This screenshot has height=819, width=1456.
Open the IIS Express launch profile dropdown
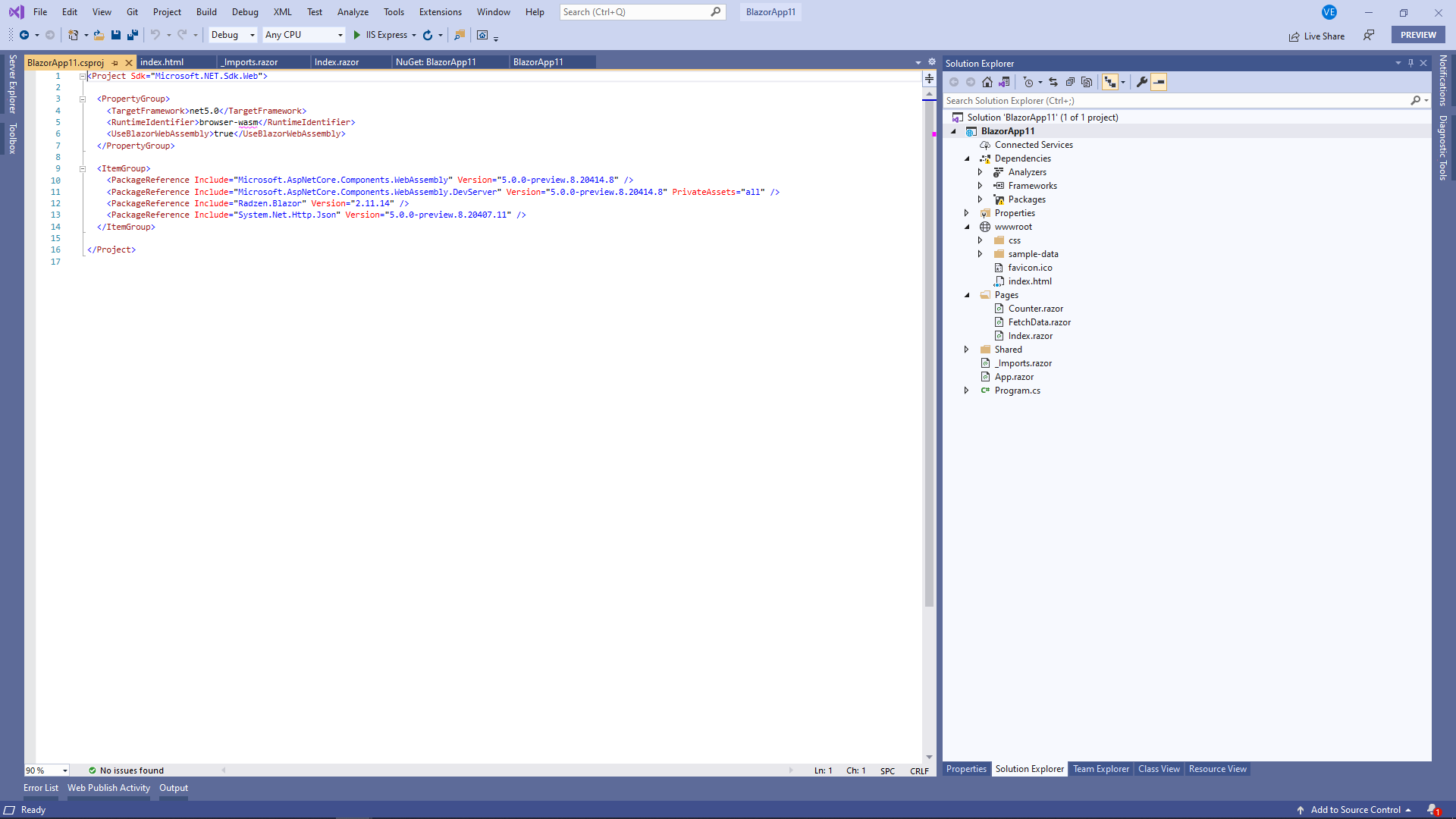tap(414, 35)
